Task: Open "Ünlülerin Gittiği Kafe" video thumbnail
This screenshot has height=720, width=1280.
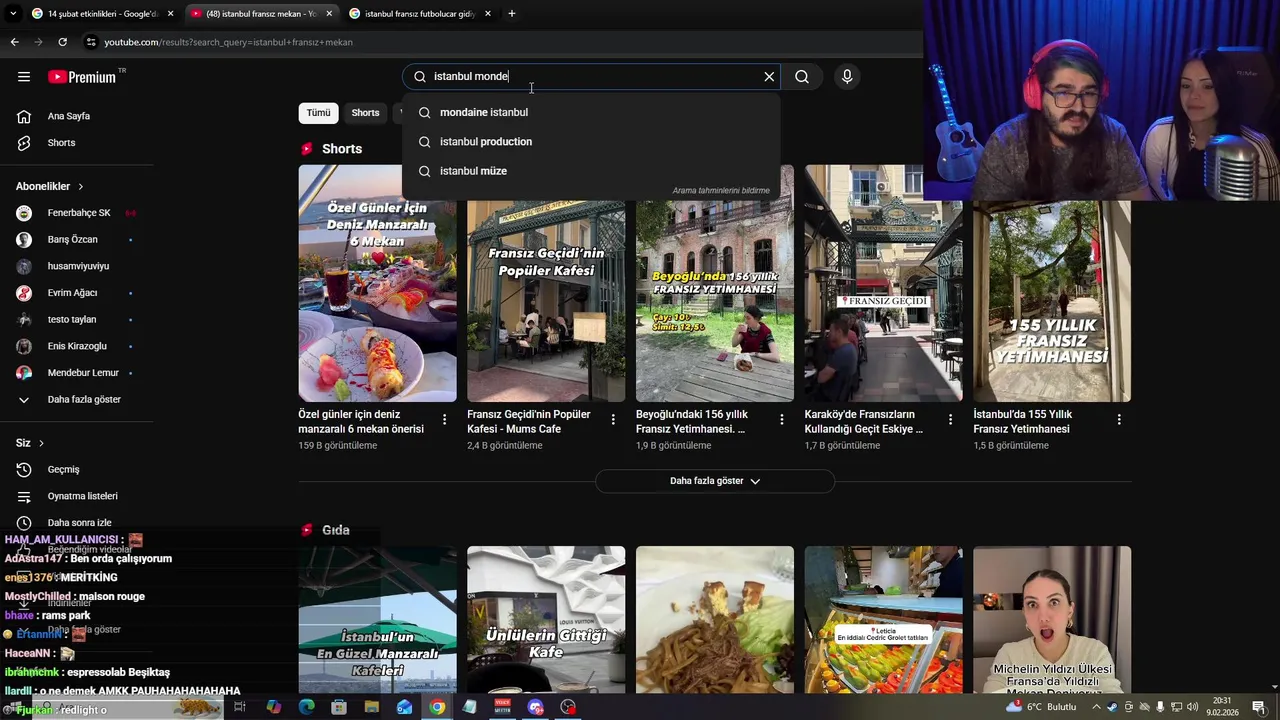Action: 546,620
